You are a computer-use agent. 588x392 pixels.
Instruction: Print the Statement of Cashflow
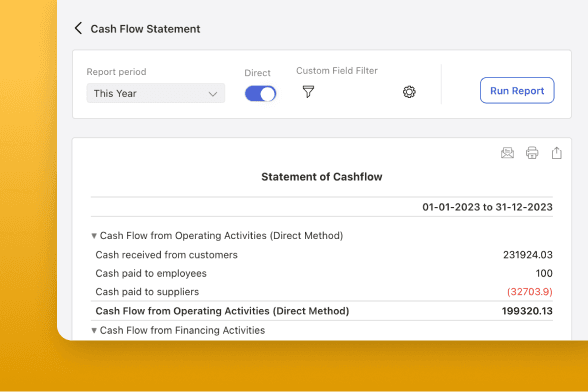532,153
